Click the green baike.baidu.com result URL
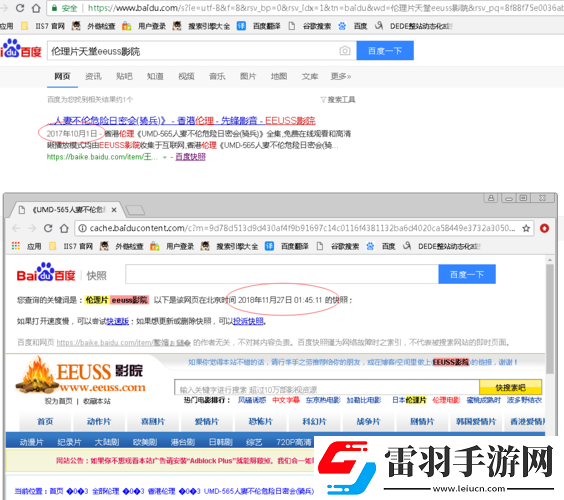Image resolution: width=564 pixels, height=500 pixels. point(102,157)
